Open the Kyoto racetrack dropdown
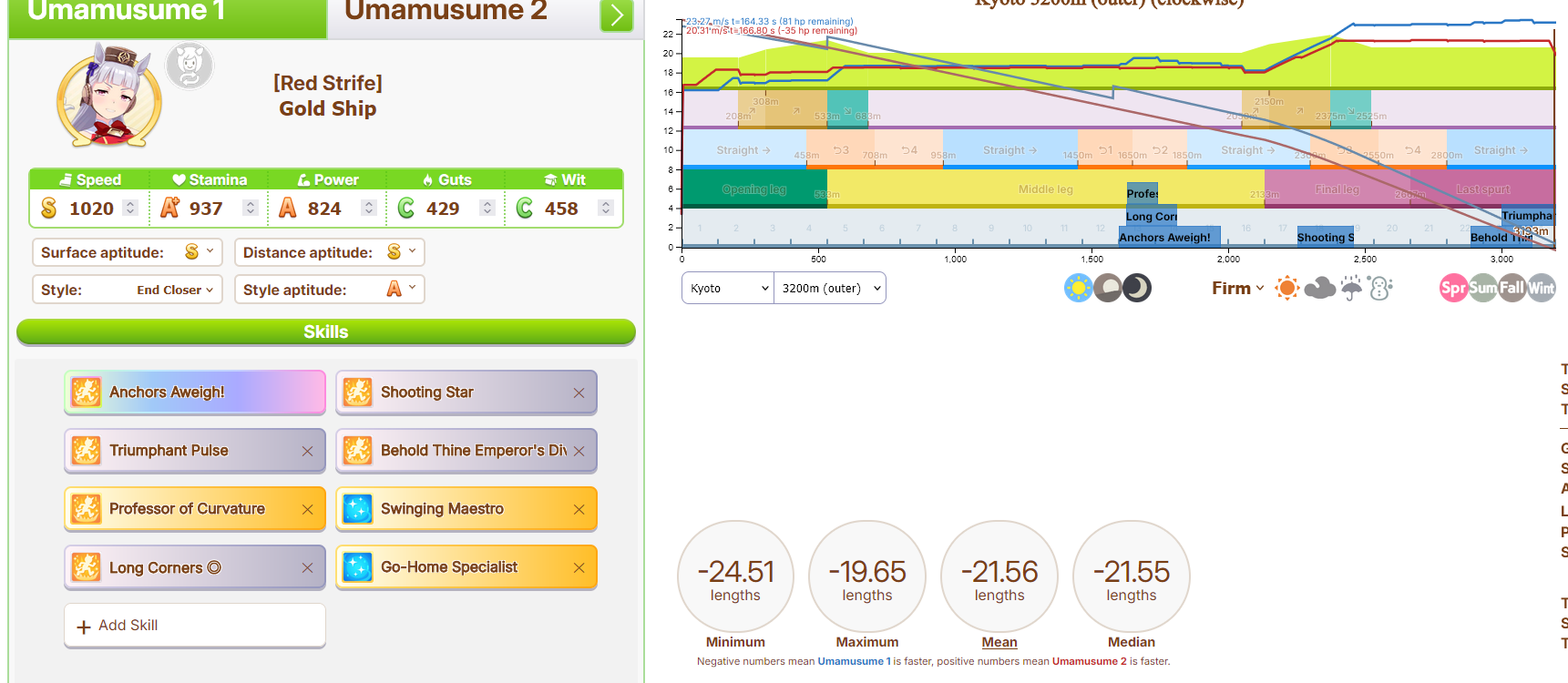 pyautogui.click(x=728, y=288)
